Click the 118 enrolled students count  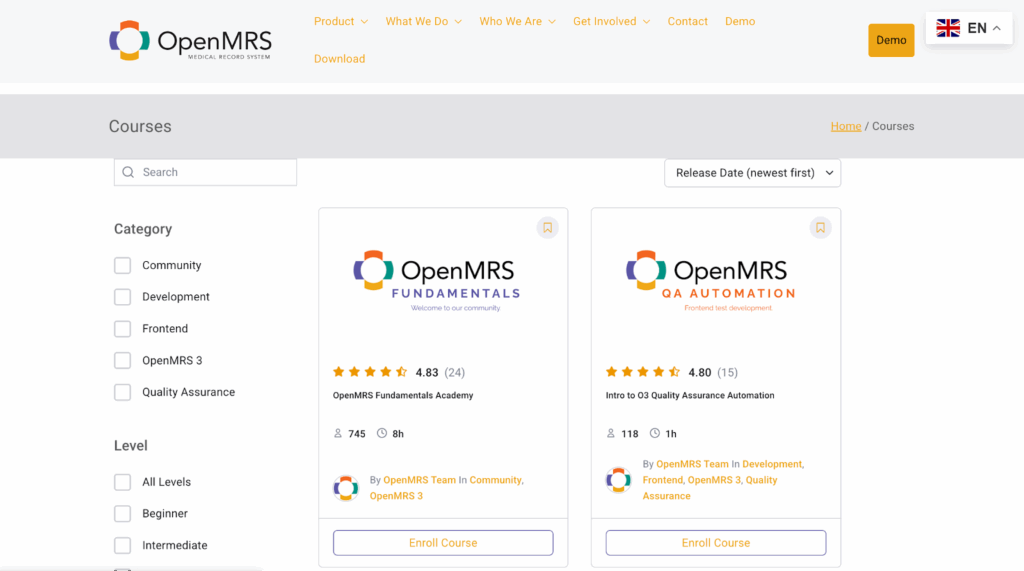click(x=630, y=434)
